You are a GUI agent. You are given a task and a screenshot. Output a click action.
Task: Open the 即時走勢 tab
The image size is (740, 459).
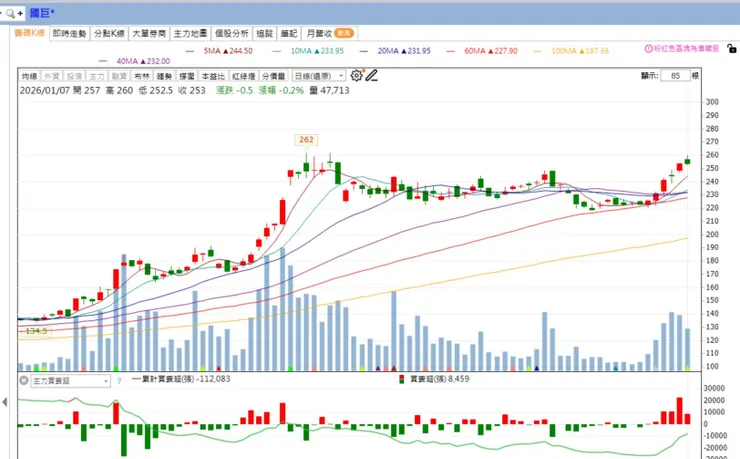(69, 33)
